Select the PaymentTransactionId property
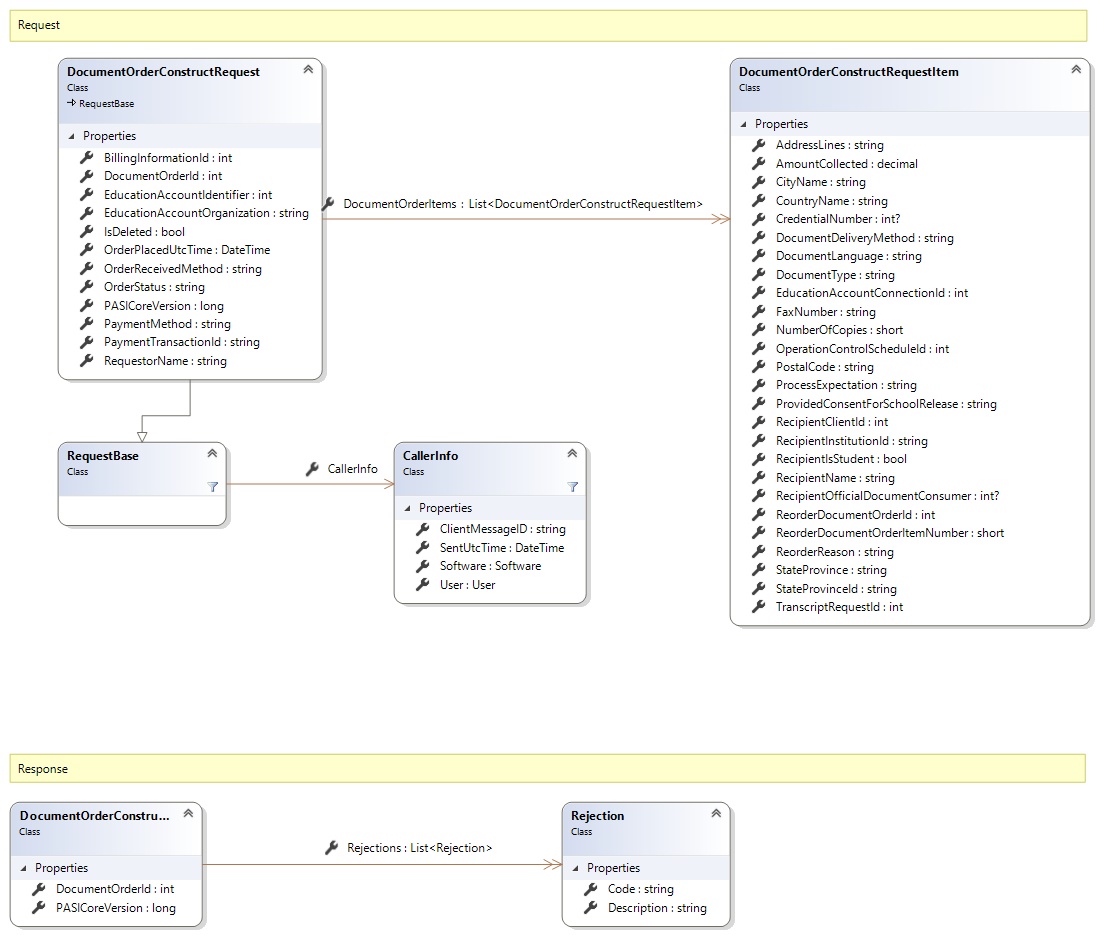Viewport: 1099px width, 935px height. pyautogui.click(x=181, y=342)
